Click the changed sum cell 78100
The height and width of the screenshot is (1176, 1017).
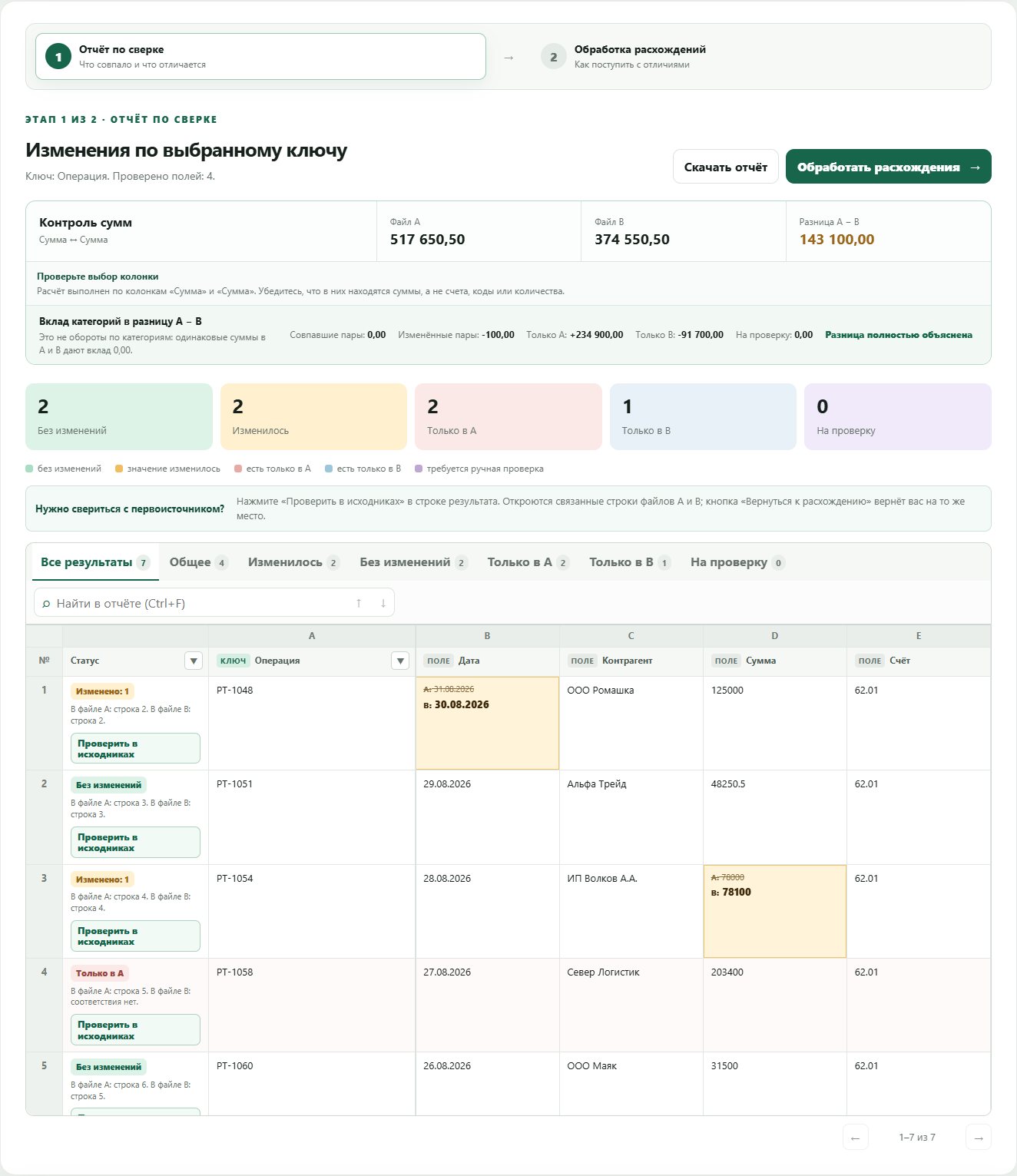[775, 911]
